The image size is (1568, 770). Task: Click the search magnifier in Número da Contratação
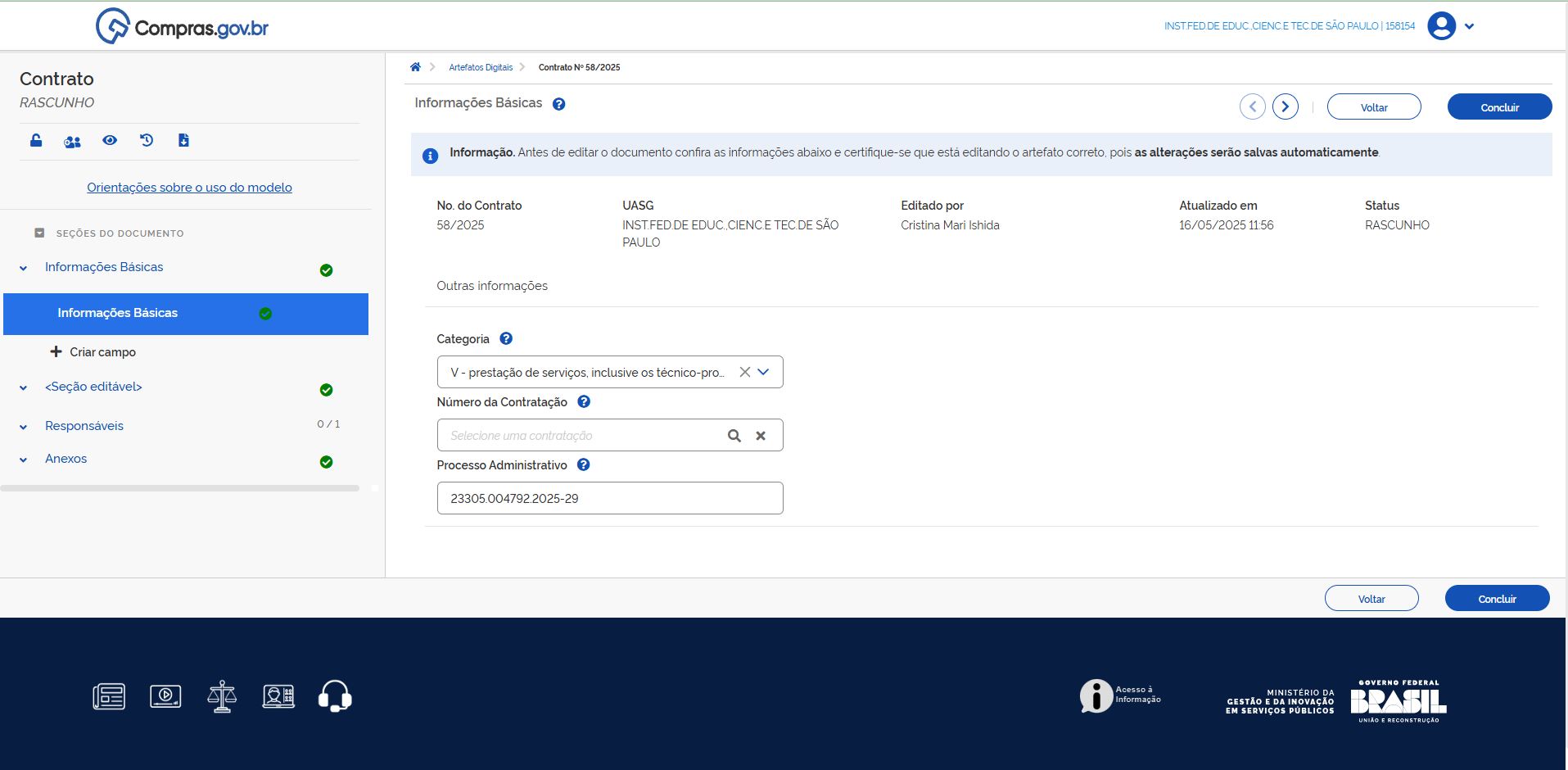tap(734, 436)
